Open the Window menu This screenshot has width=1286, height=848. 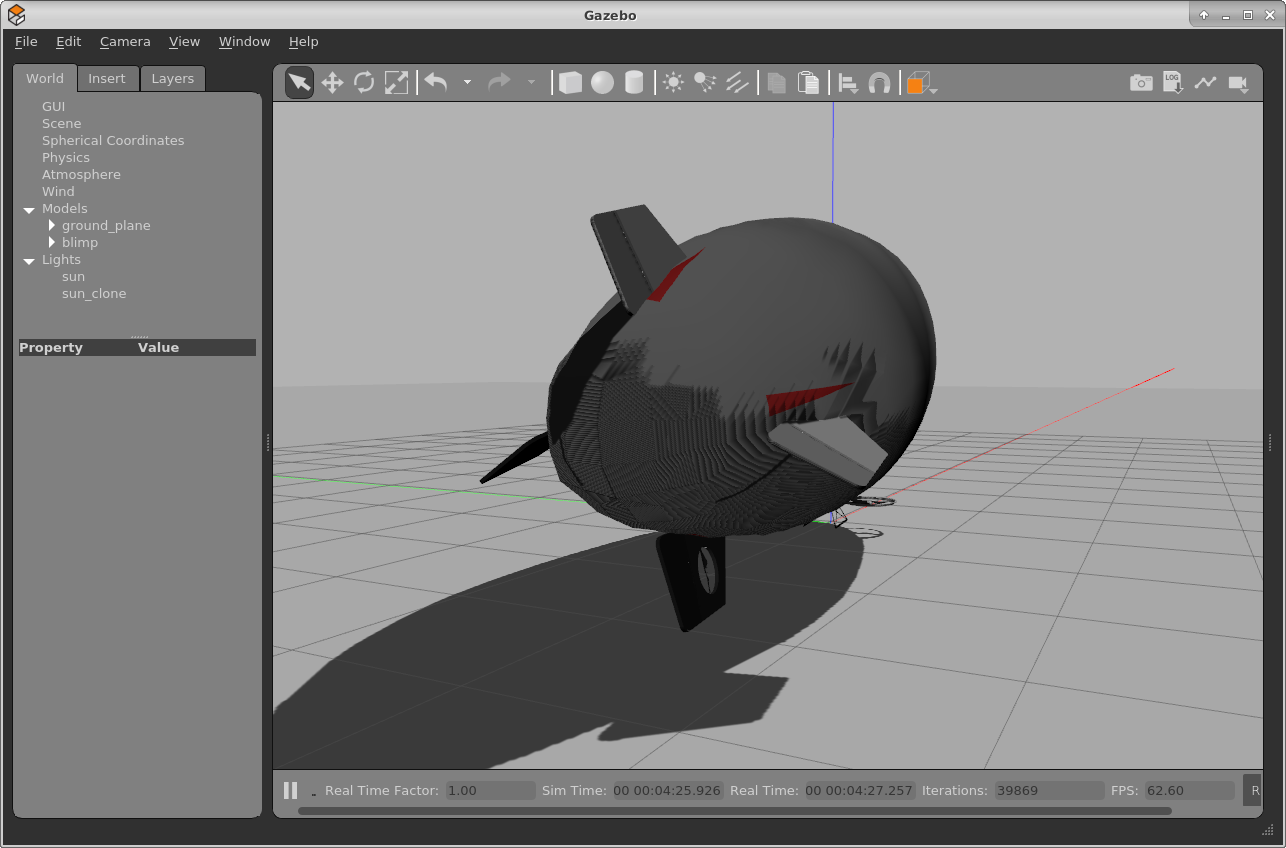coord(244,42)
